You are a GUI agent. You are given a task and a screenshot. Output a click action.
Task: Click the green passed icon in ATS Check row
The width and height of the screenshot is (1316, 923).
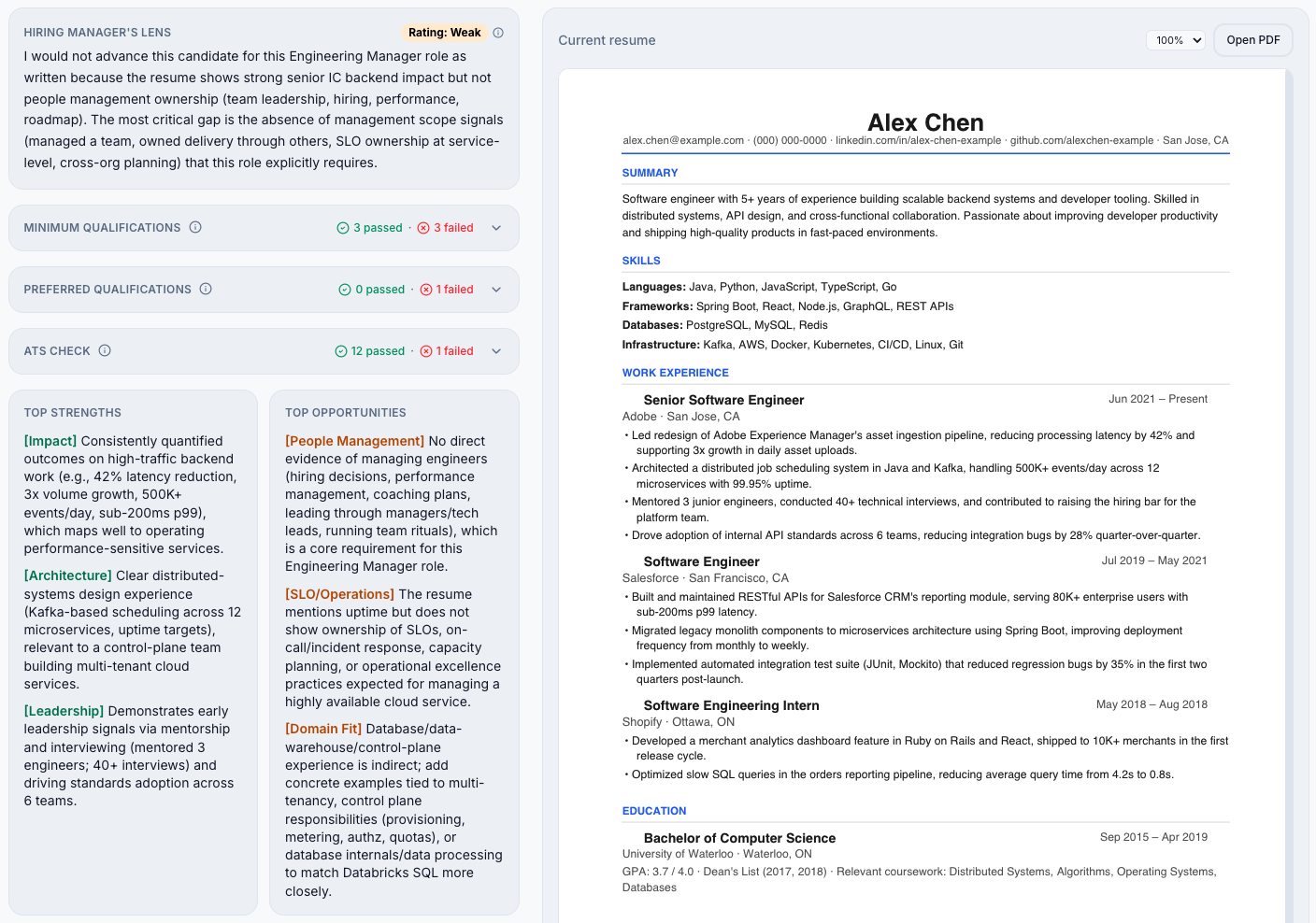(x=341, y=351)
